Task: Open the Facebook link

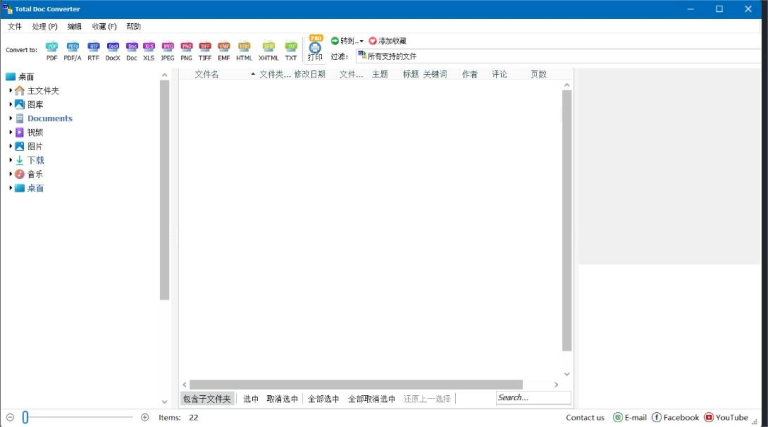Action: pyautogui.click(x=675, y=417)
